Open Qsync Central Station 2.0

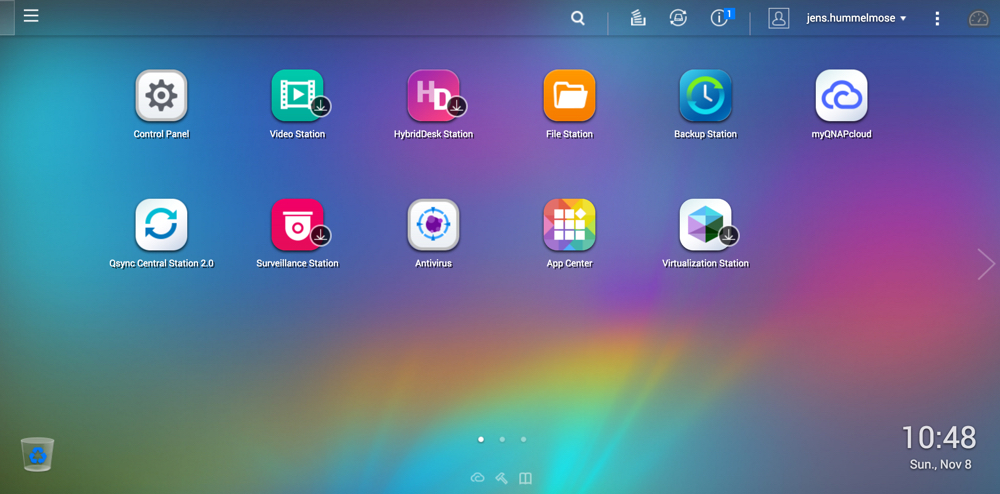(161, 225)
